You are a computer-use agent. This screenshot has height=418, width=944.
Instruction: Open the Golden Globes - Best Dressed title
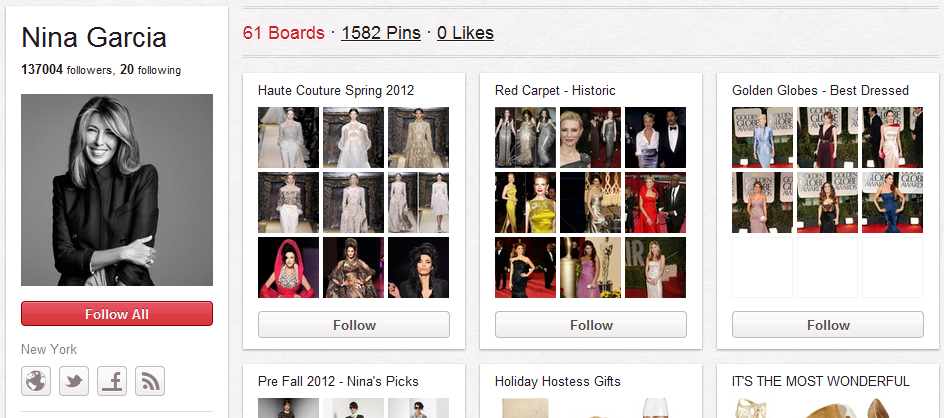[x=820, y=90]
